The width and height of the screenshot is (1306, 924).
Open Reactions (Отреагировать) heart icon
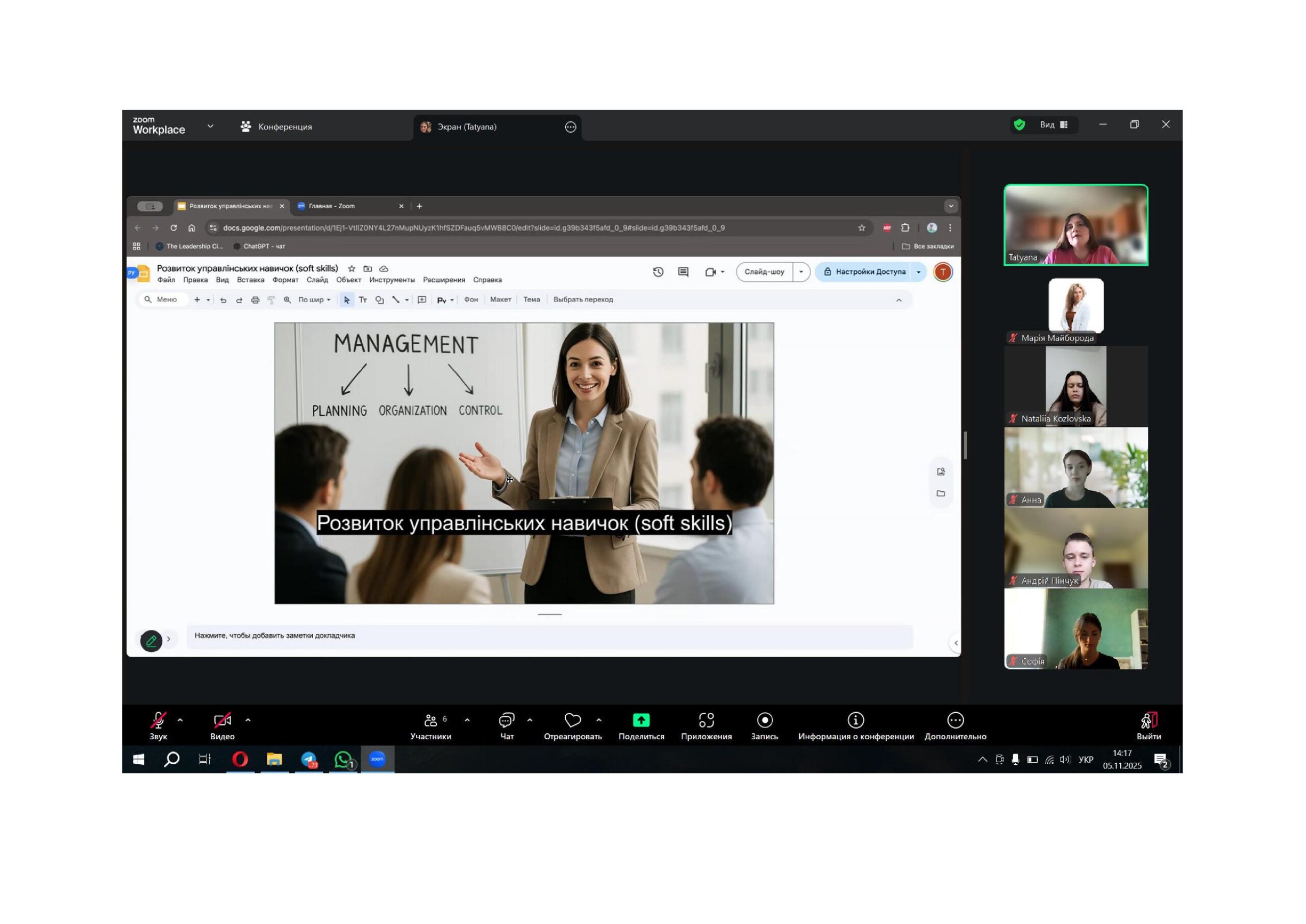[x=572, y=720]
